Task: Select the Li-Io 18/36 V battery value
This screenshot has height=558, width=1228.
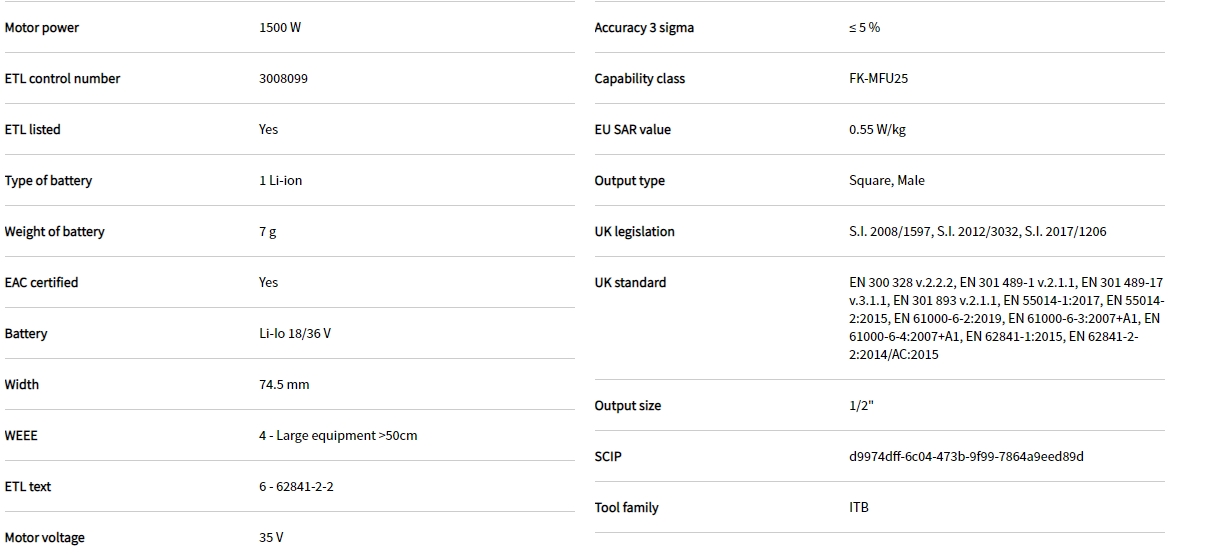Action: (x=294, y=334)
